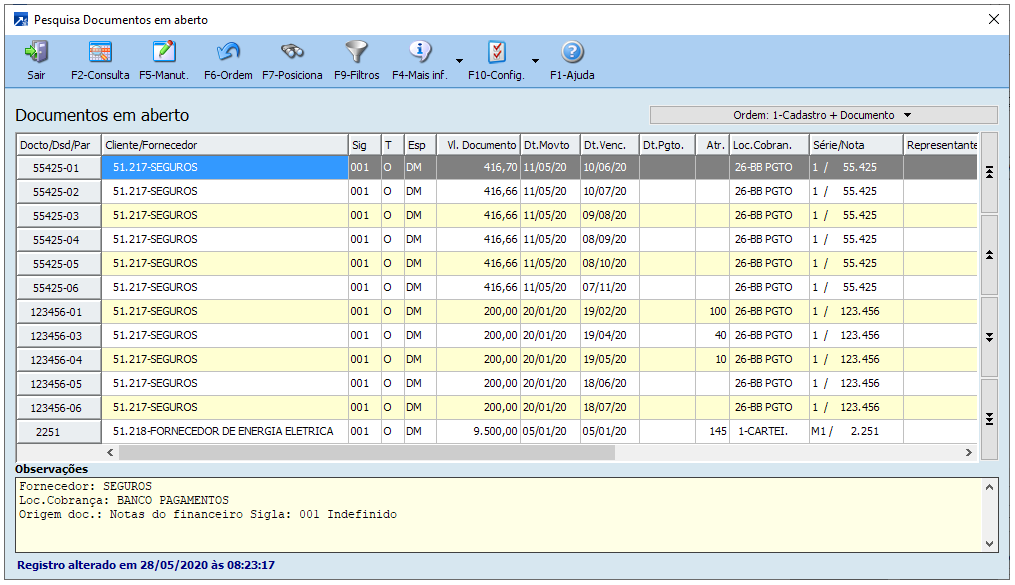Screen dimensions: 1015x585
Task: Open the Ordem: 1-Cadastro + Documento dropdown
Action: [x=823, y=115]
